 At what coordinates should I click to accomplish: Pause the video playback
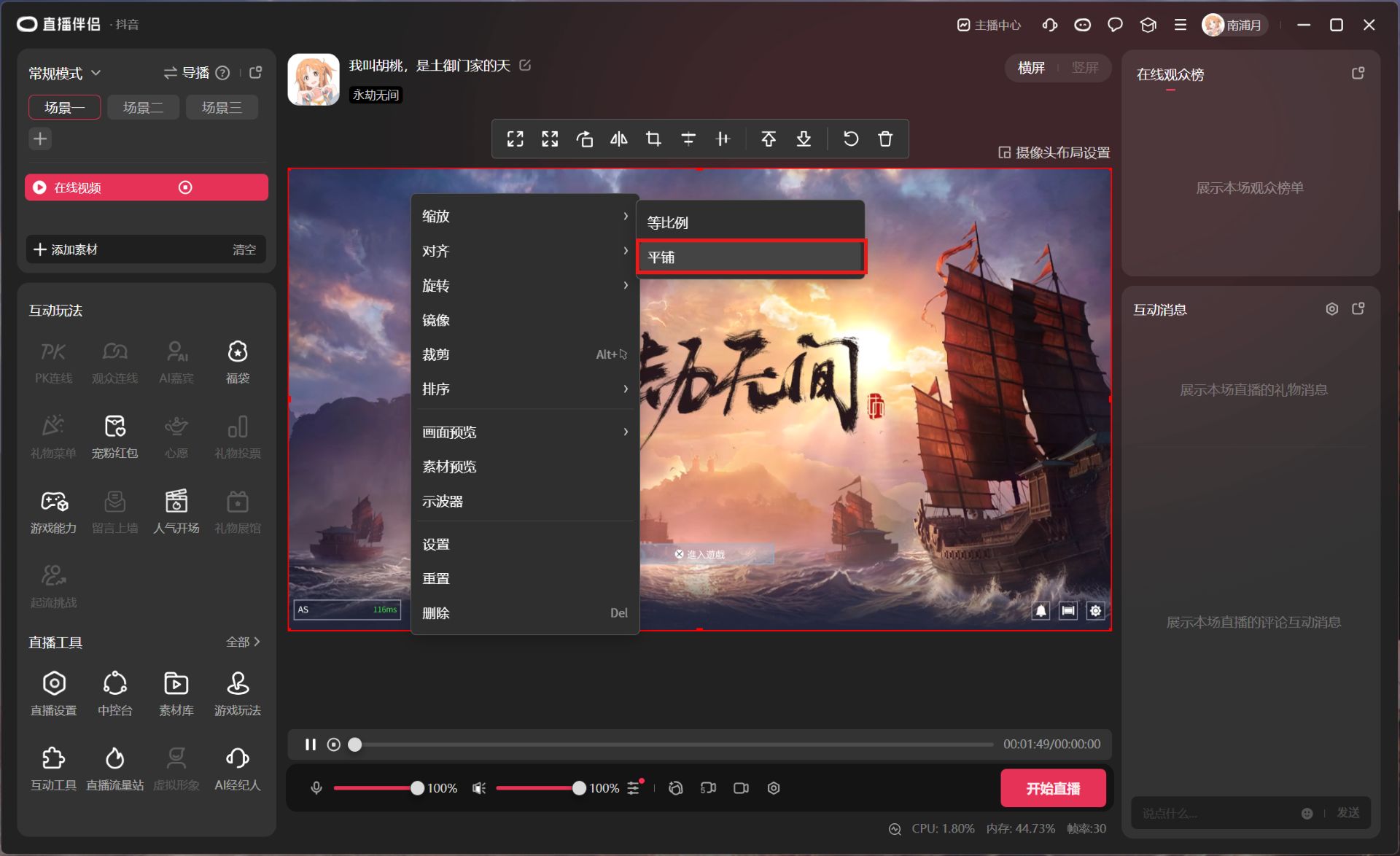point(311,744)
